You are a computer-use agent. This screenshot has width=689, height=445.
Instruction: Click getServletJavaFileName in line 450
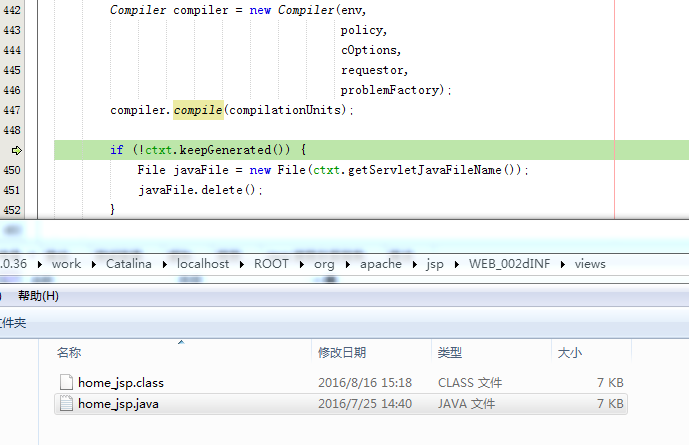pos(424,170)
